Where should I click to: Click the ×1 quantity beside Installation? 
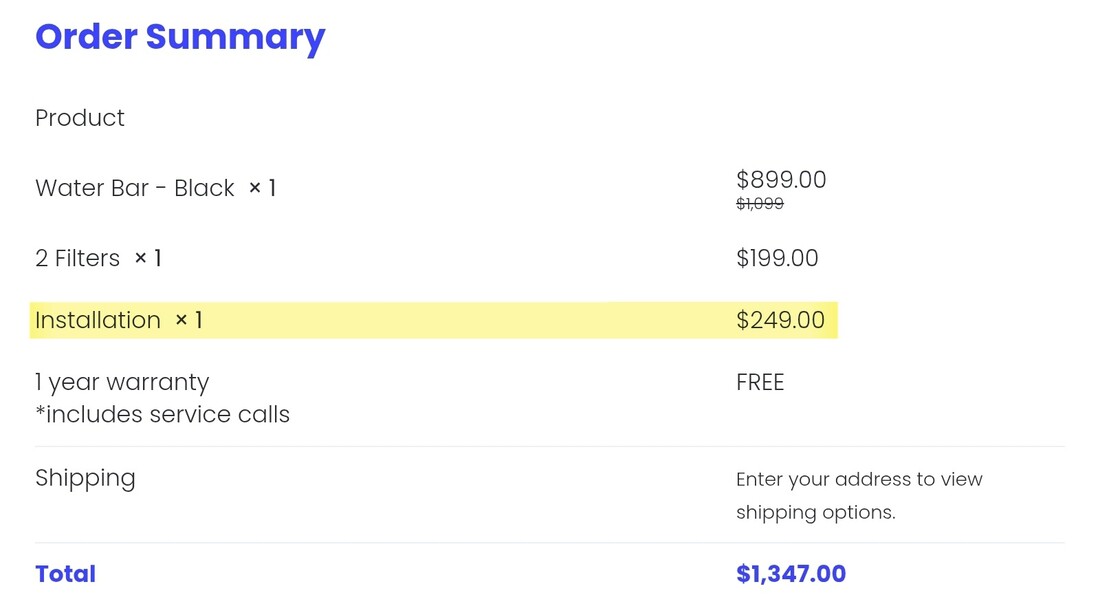pyautogui.click(x=189, y=320)
